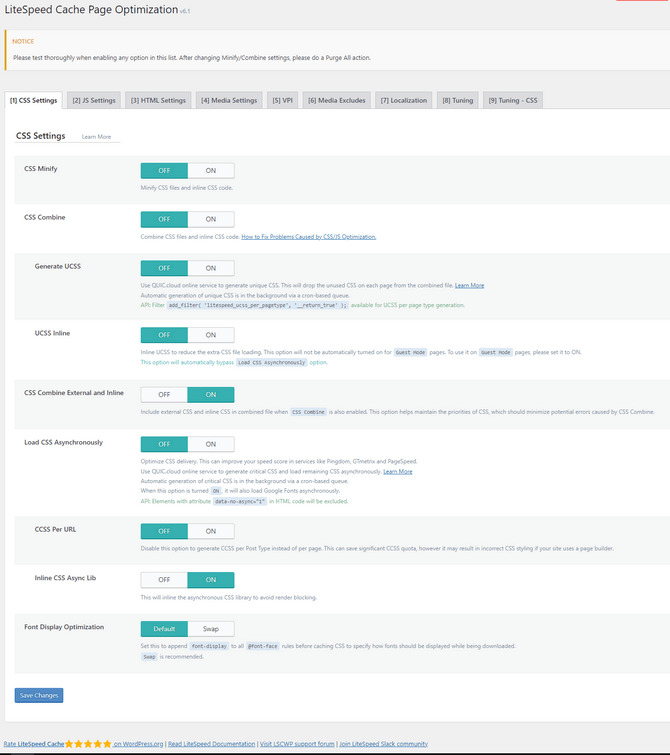Enable CCSS Per URL
The image size is (670, 755).
pos(211,530)
